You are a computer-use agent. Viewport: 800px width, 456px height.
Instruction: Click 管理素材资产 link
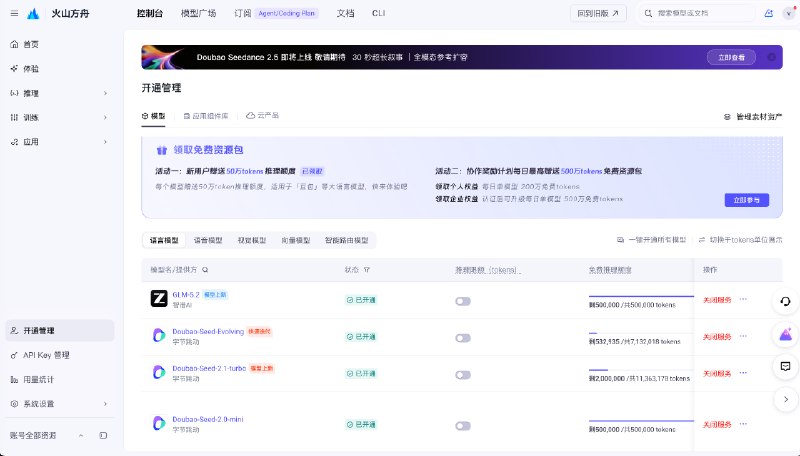[x=753, y=117]
